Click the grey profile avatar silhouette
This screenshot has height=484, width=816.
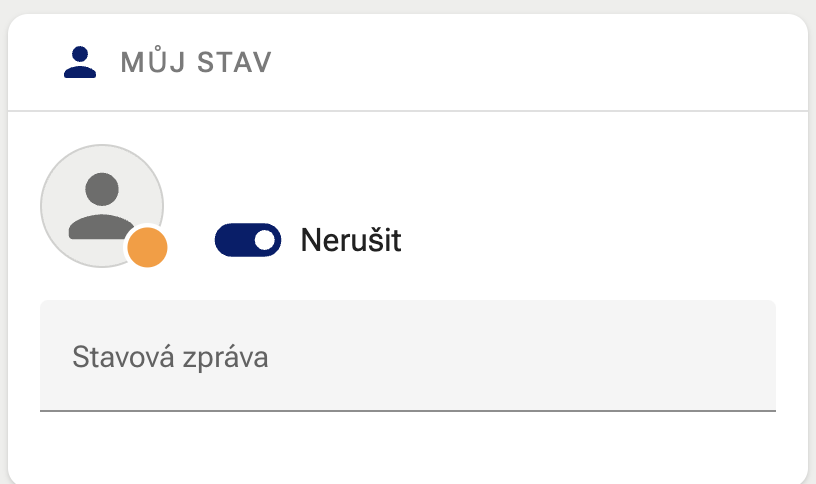tap(102, 206)
